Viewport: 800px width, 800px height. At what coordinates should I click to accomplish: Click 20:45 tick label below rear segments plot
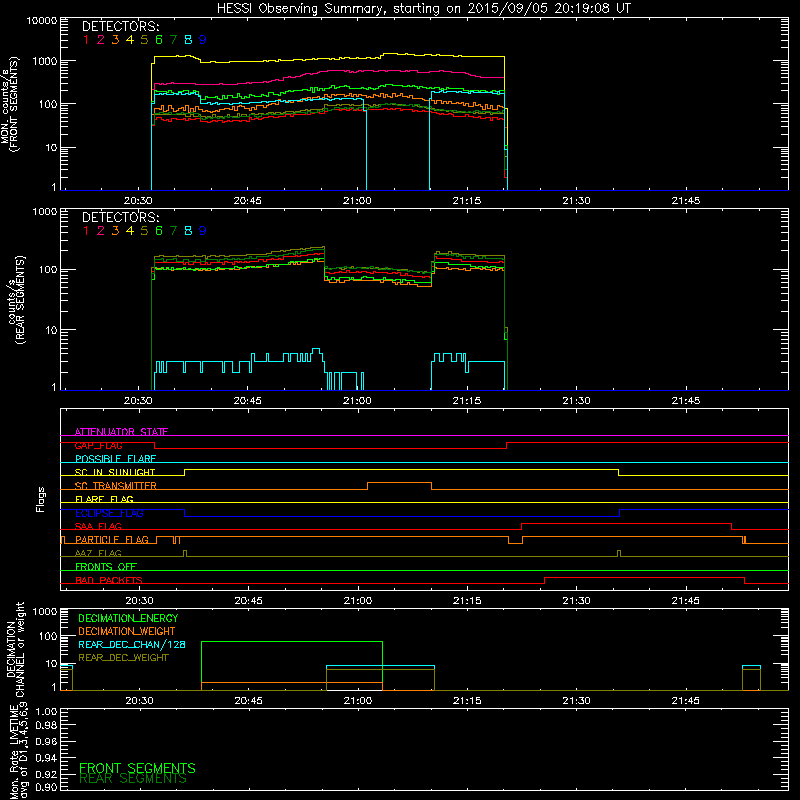click(x=247, y=401)
